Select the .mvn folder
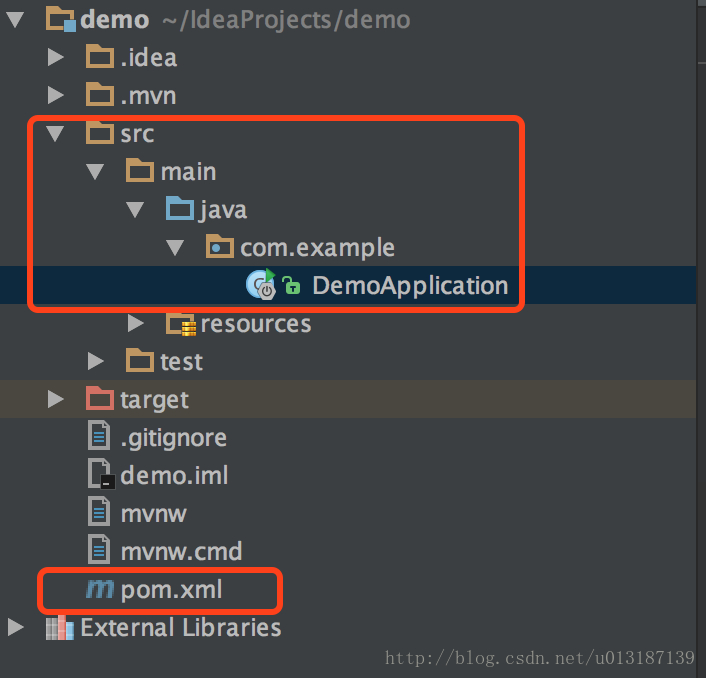 148,95
